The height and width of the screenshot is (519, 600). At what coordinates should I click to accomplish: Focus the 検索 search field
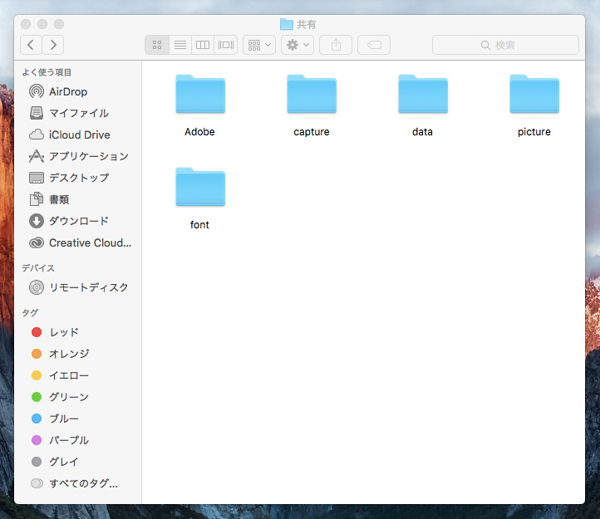(505, 45)
